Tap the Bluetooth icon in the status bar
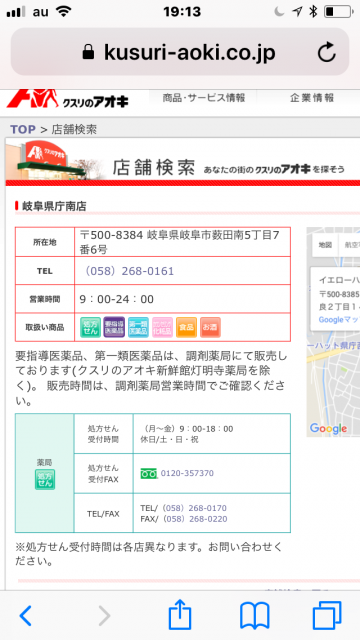Screen dimensions: 360x640 click(x=313, y=12)
